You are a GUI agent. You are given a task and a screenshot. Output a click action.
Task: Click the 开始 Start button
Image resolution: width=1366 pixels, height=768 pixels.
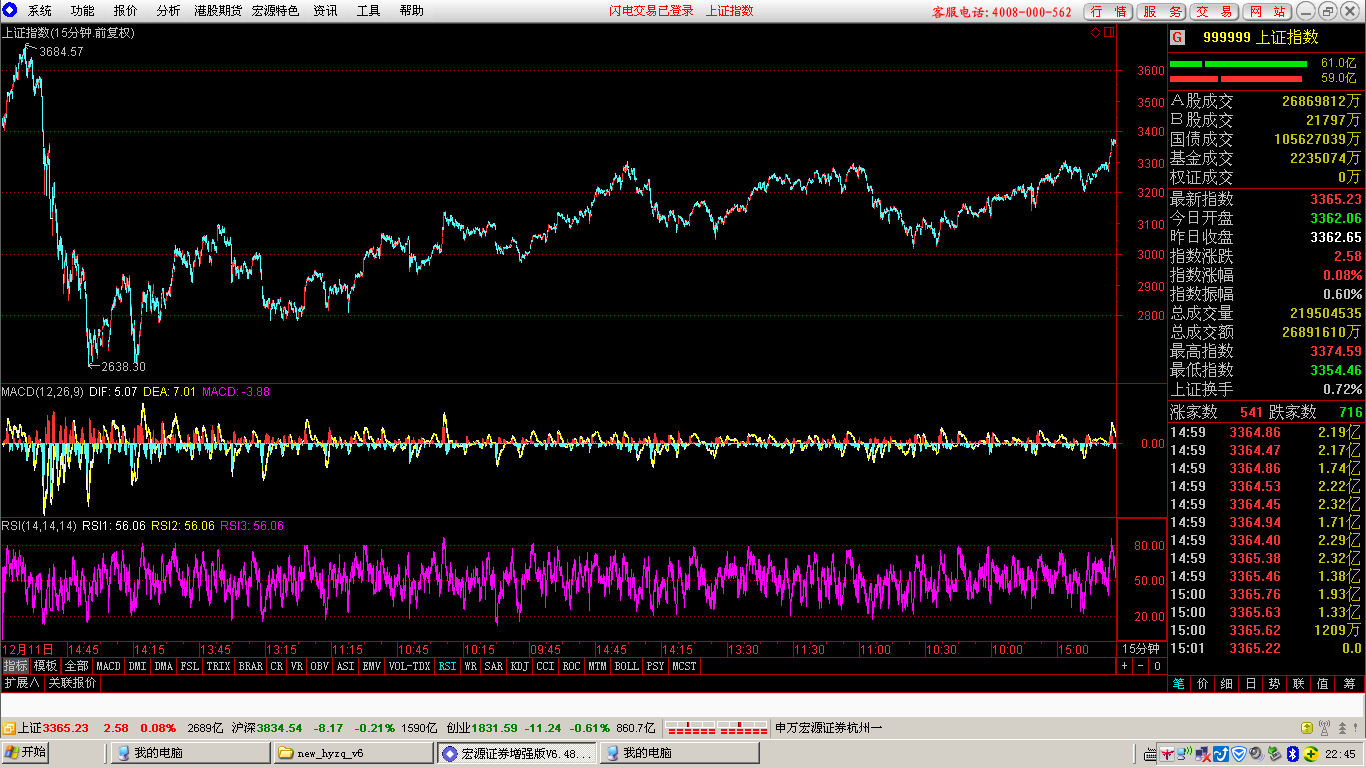pyautogui.click(x=26, y=753)
